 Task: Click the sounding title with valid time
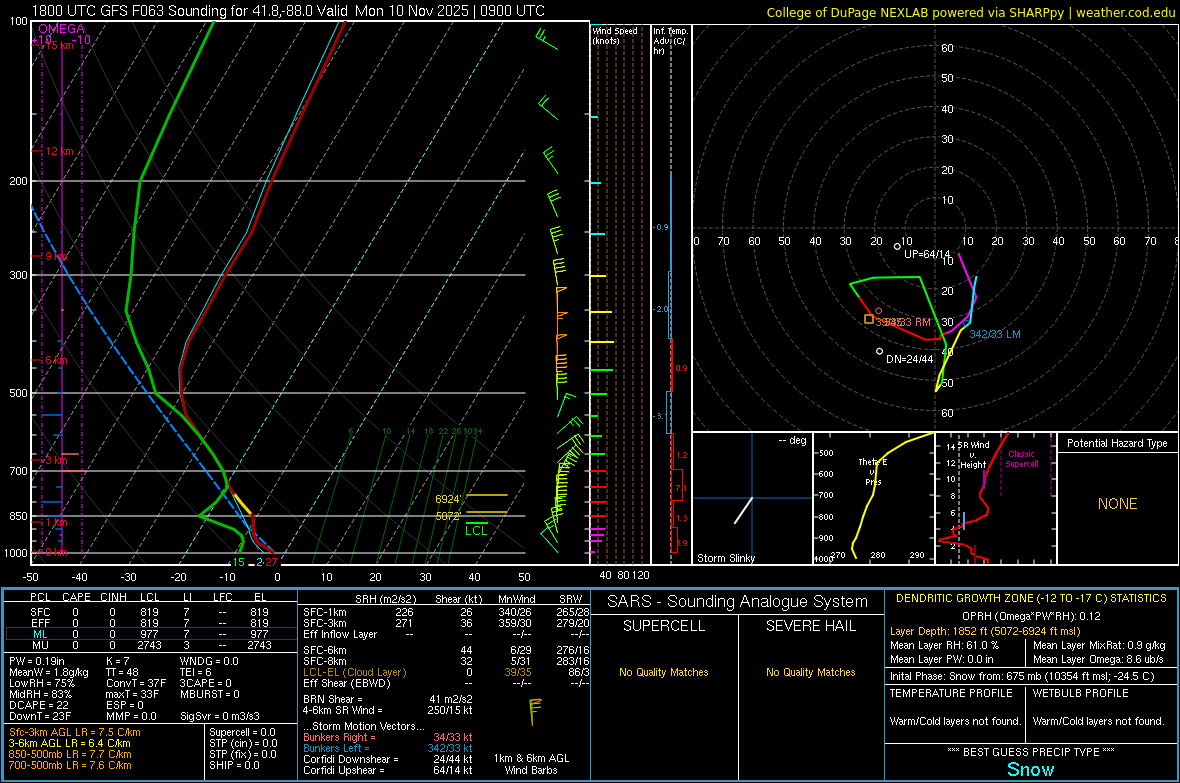[x=288, y=11]
